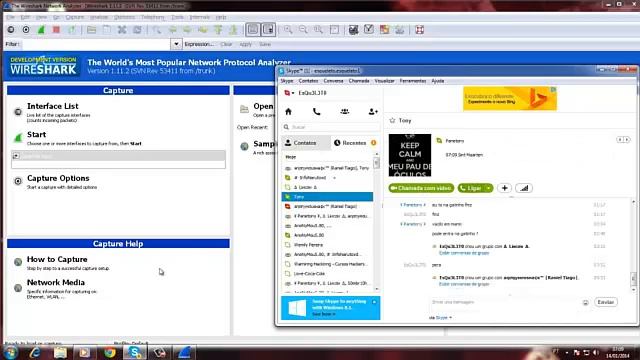Click the Skype add contact icon

(x=373, y=111)
